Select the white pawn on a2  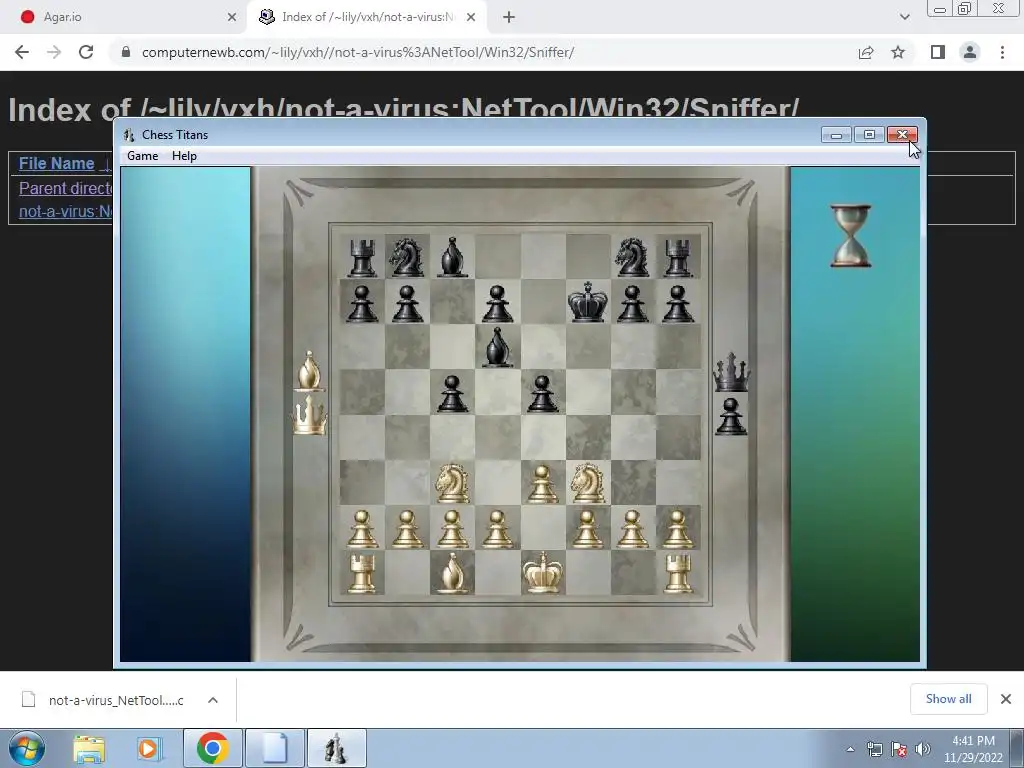point(362,528)
